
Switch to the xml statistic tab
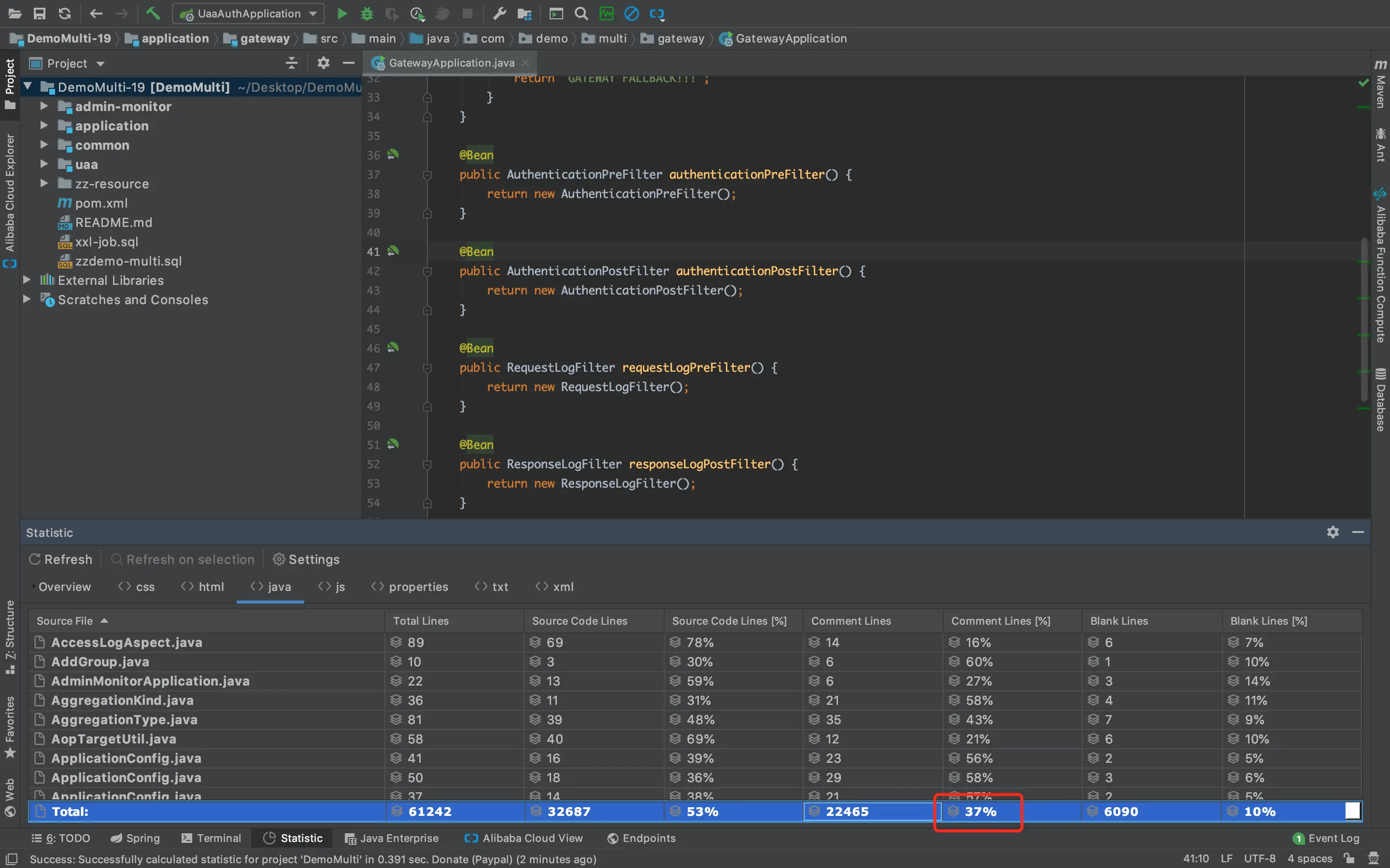pyautogui.click(x=554, y=587)
